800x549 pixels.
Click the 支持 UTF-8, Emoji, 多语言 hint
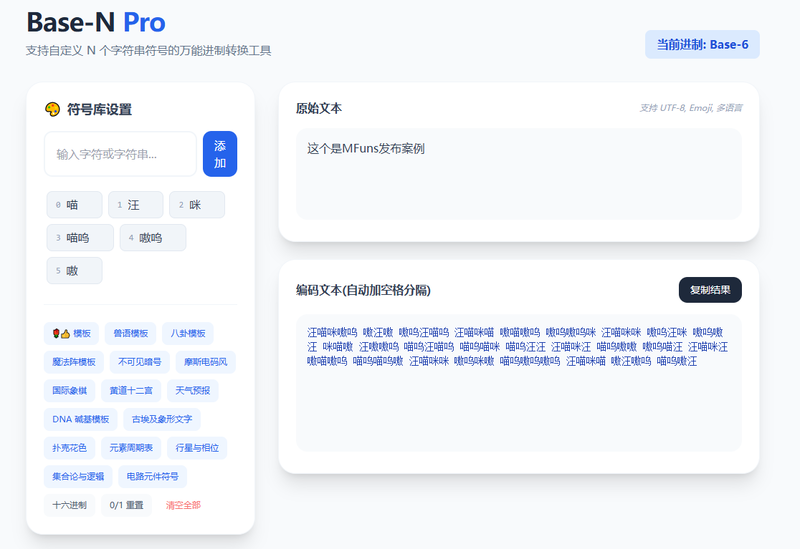click(691, 108)
